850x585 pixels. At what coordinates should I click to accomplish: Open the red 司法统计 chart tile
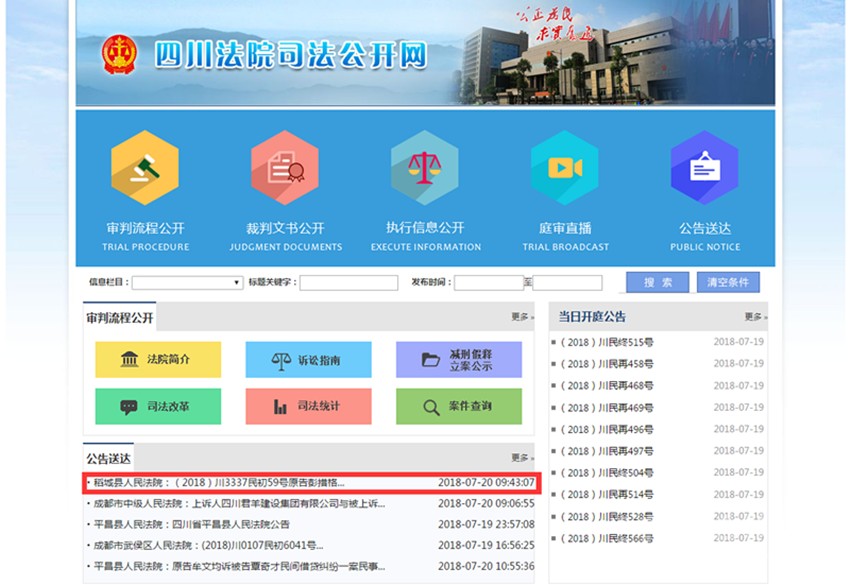308,407
